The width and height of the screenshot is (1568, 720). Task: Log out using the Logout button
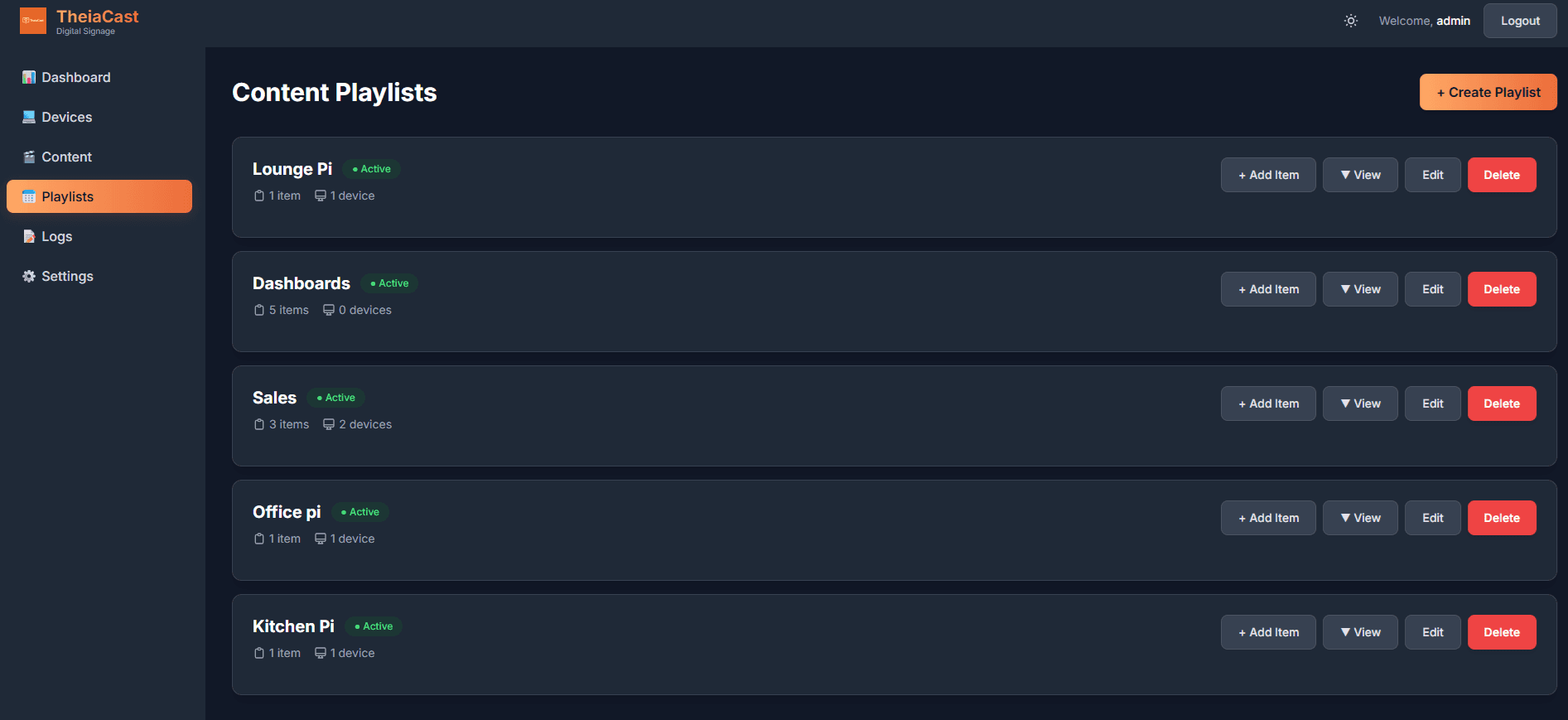point(1519,21)
